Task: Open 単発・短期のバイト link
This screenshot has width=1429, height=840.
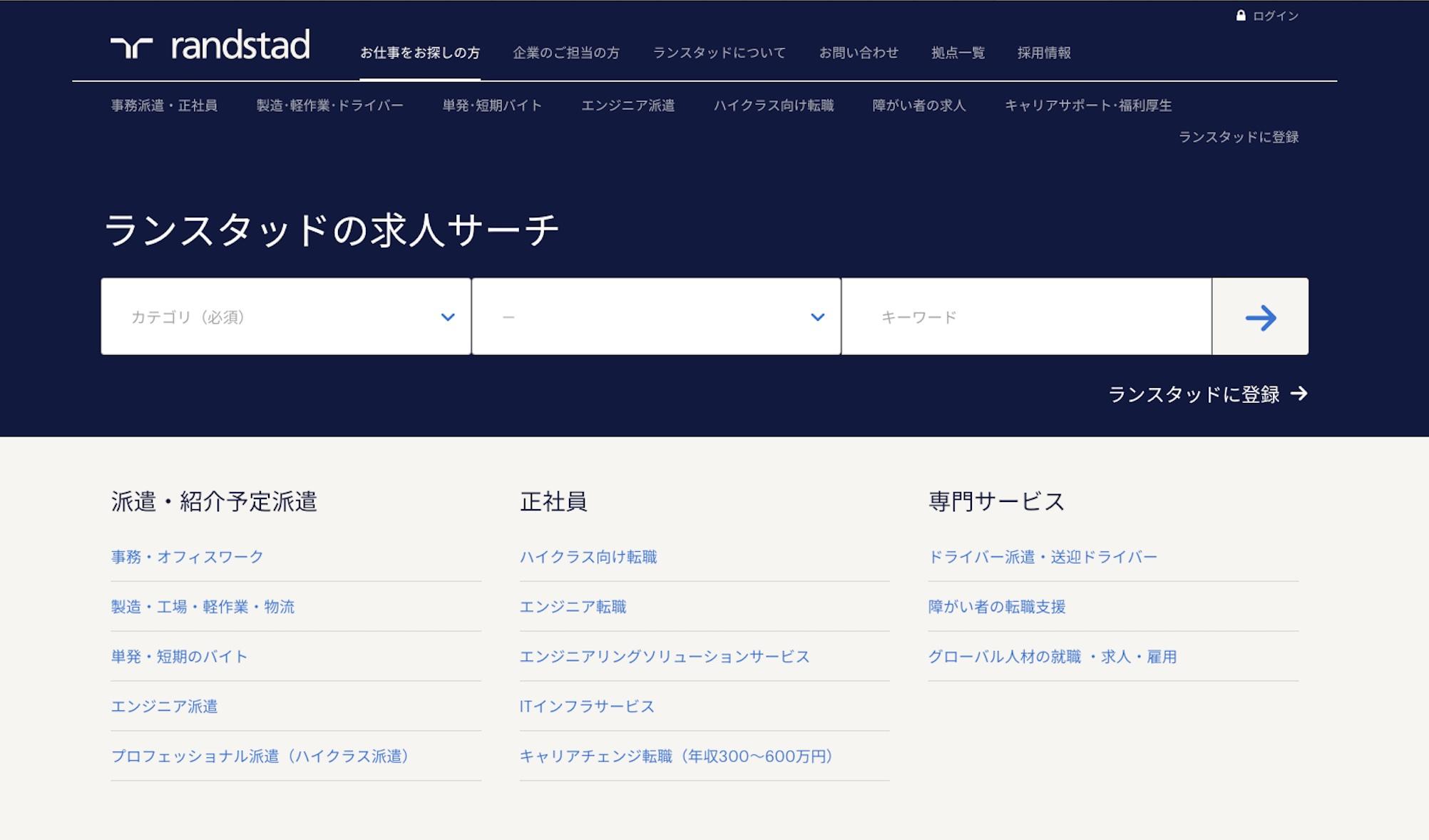Action: 179,657
